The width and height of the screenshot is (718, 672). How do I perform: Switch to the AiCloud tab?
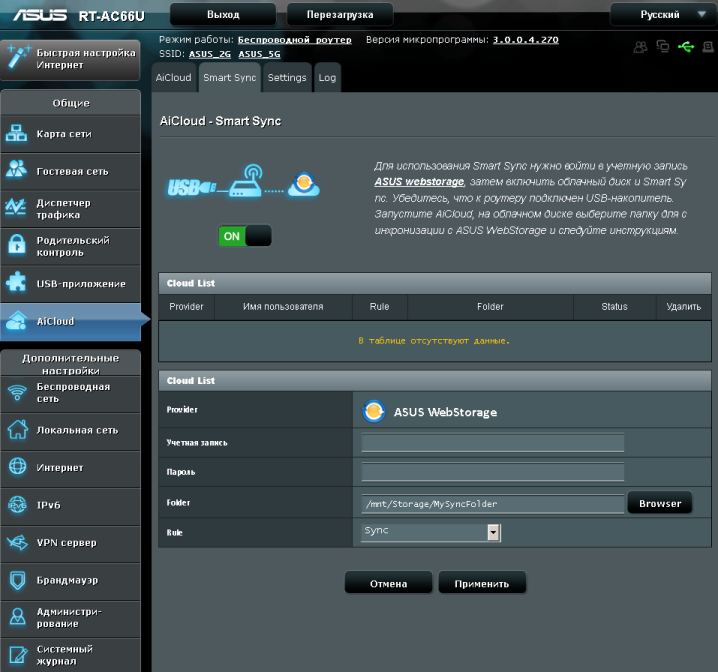pos(174,77)
